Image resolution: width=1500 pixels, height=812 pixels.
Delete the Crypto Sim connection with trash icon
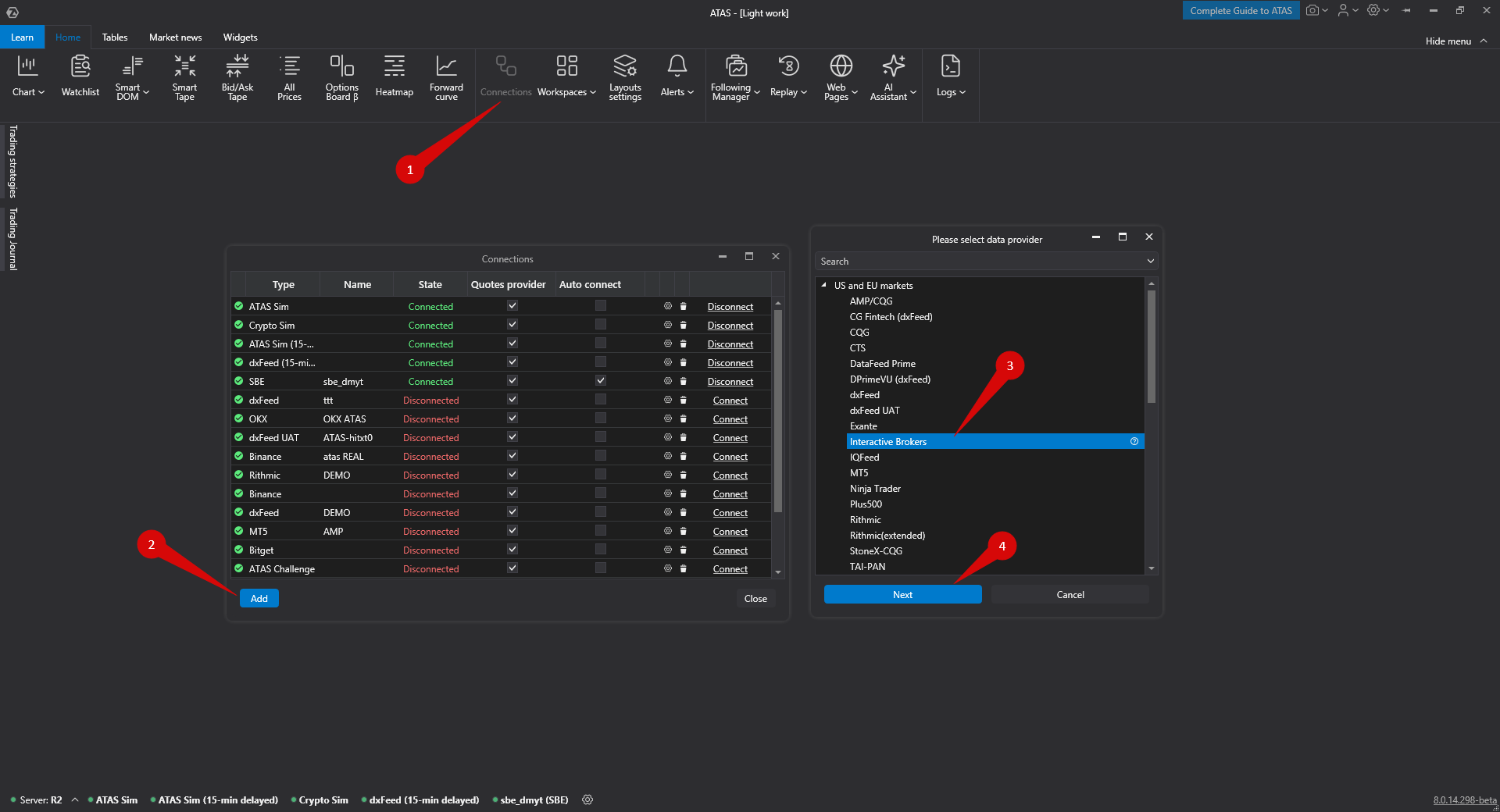(x=684, y=325)
